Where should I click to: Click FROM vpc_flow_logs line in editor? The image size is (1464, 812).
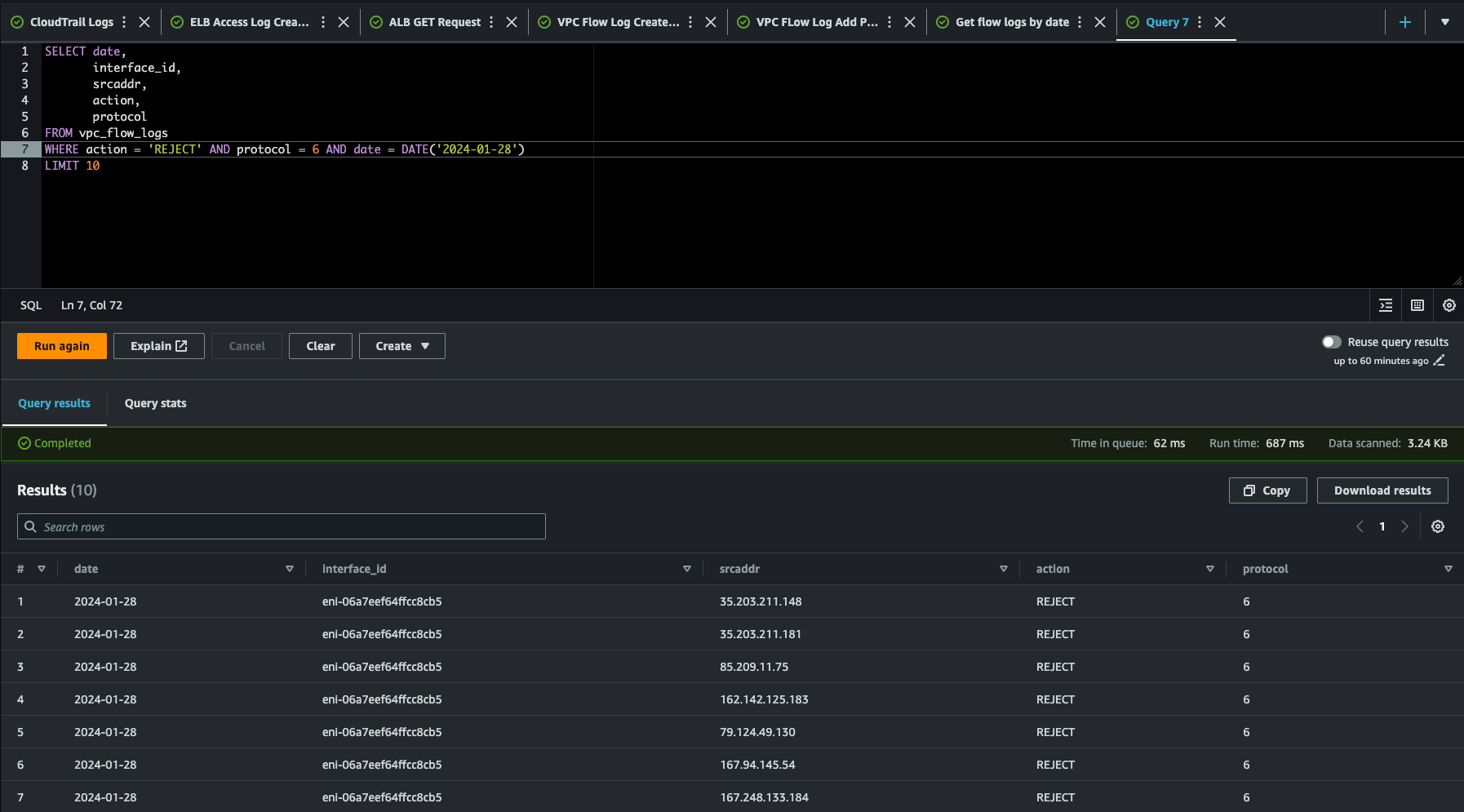(x=106, y=133)
